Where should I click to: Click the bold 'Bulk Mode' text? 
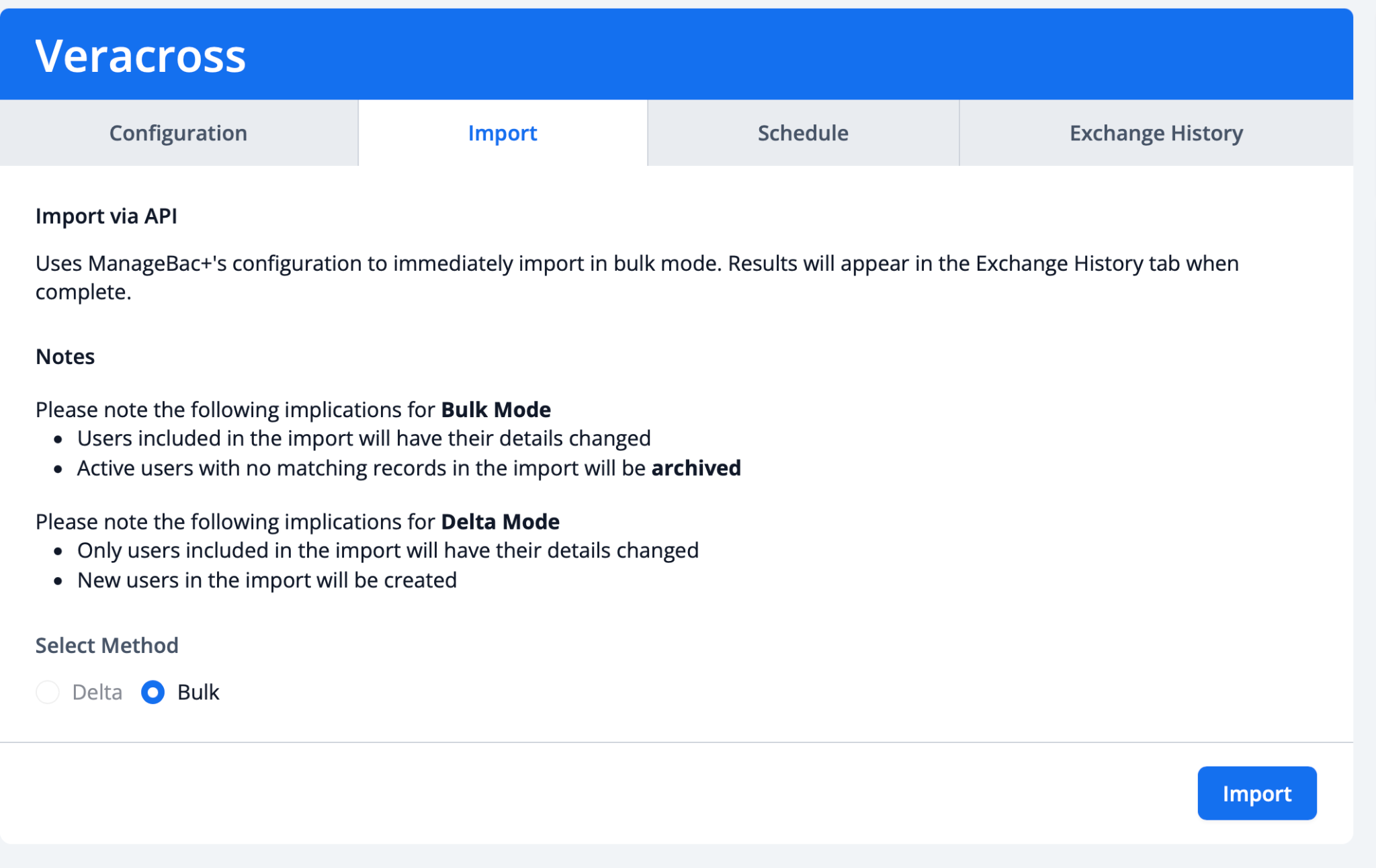496,409
